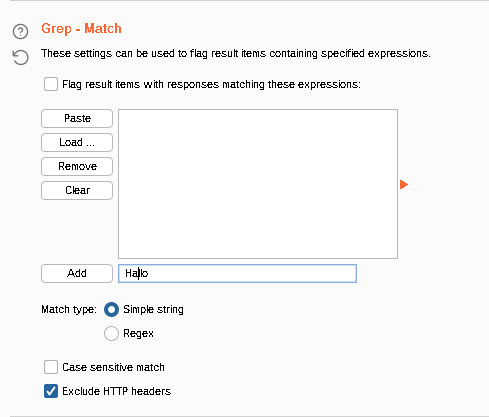Restore Grep - Match defaults with circular arrow icon
Image resolution: width=489 pixels, height=417 pixels.
[x=20, y=57]
